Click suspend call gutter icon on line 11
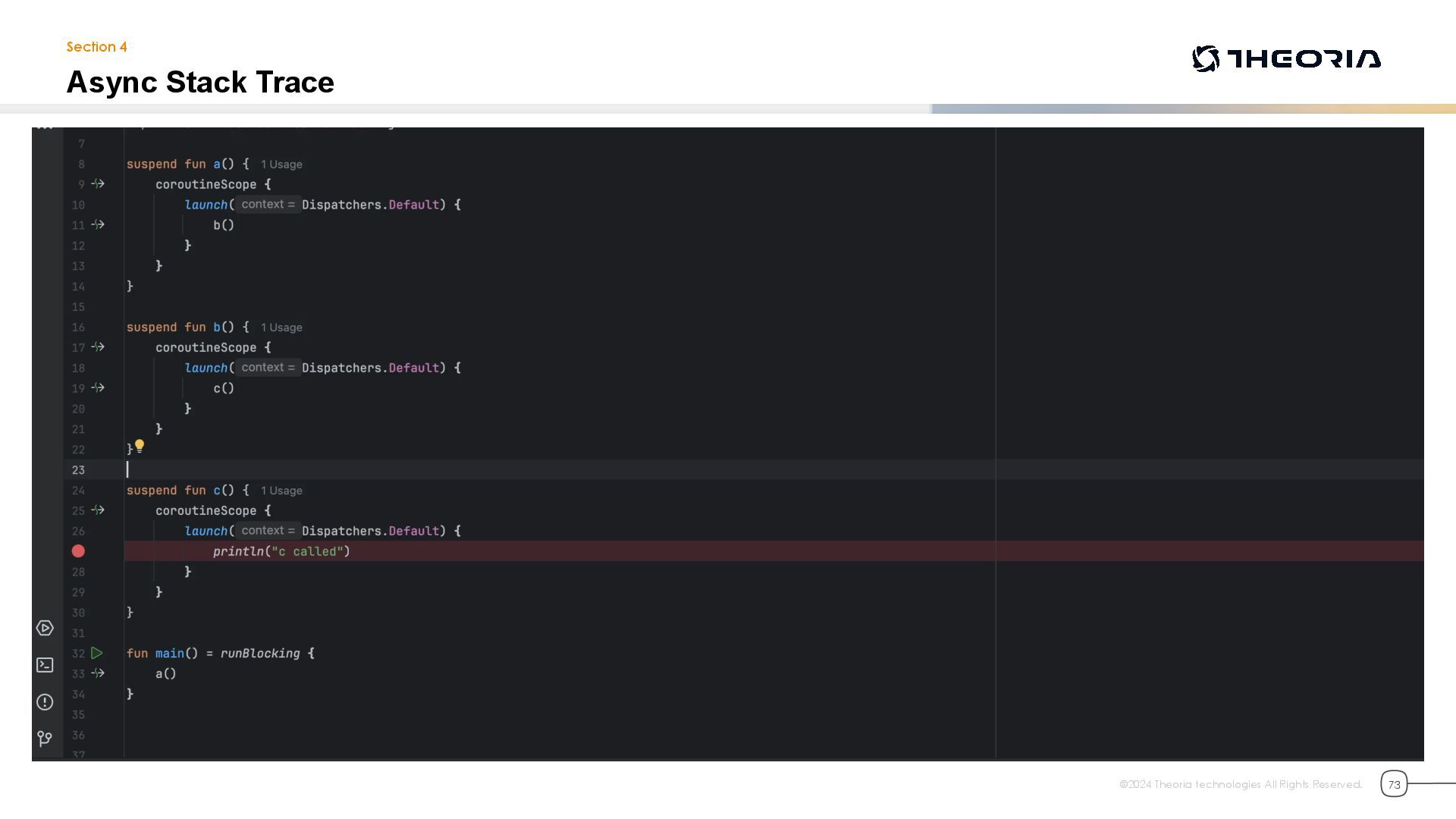 coord(98,224)
